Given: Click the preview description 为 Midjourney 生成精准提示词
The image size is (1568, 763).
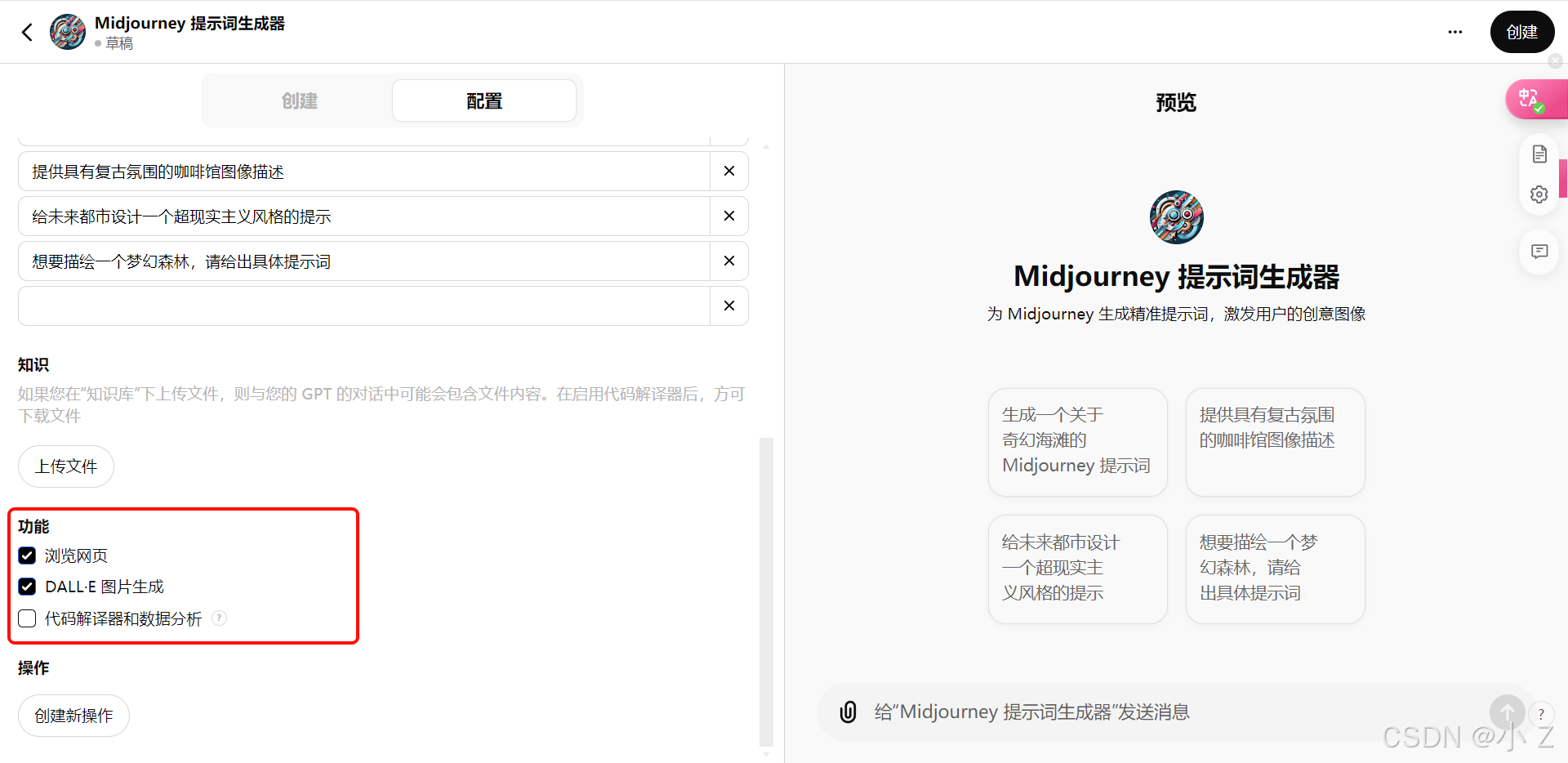Looking at the screenshot, I should point(1176,314).
